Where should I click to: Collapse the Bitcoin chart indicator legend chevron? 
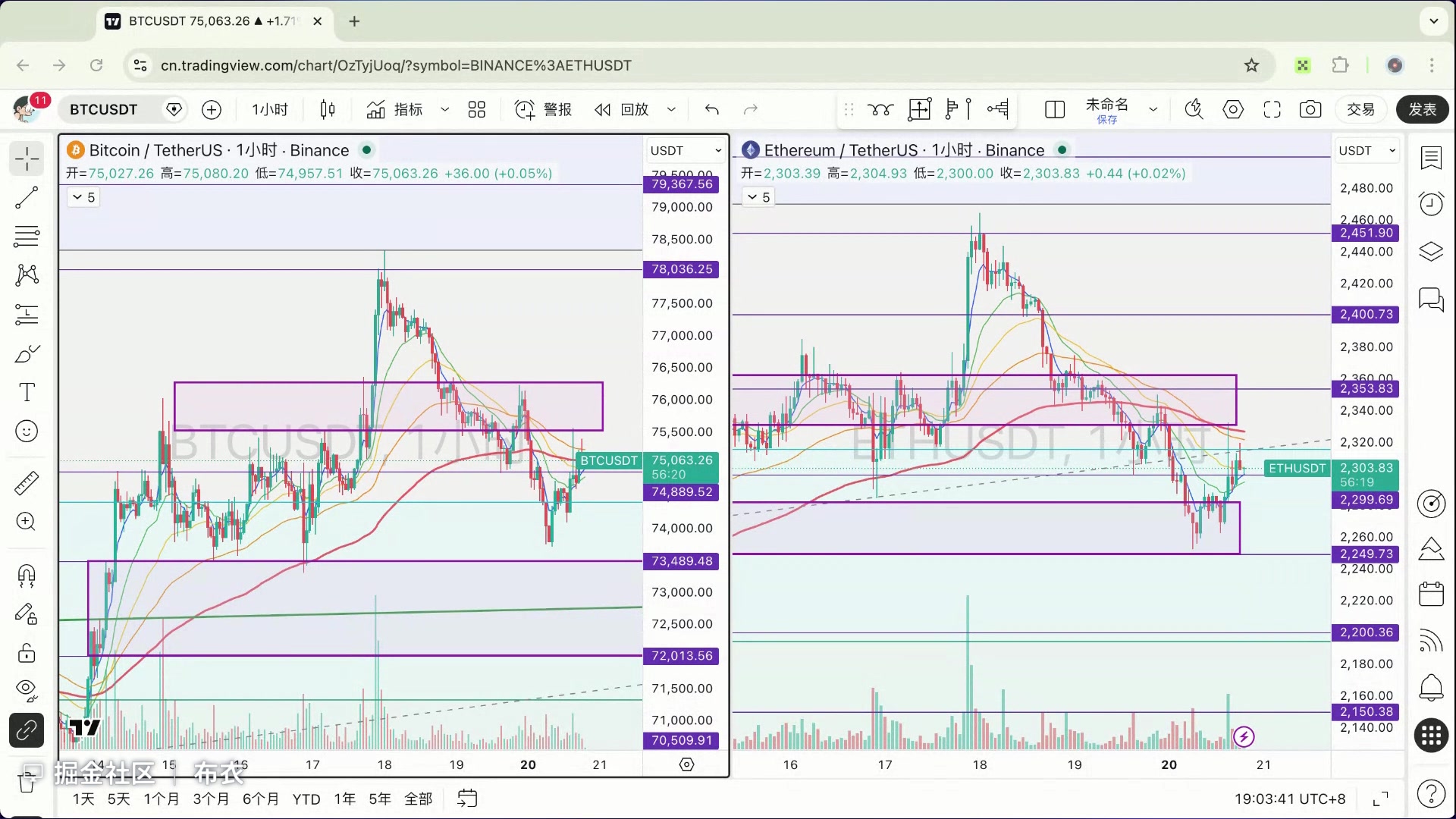pyautogui.click(x=77, y=197)
